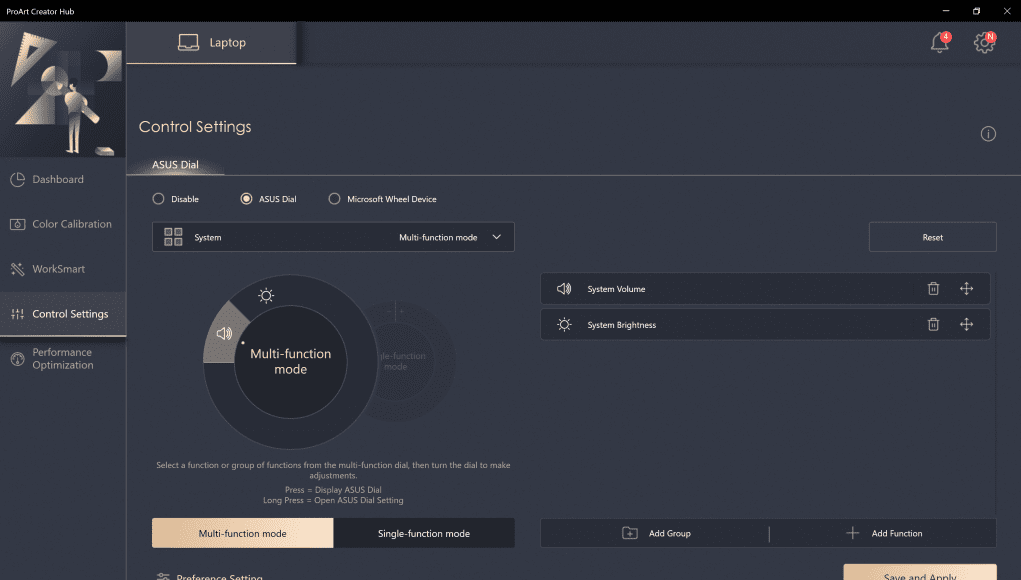Click the System Brightness row label

pyautogui.click(x=621, y=325)
